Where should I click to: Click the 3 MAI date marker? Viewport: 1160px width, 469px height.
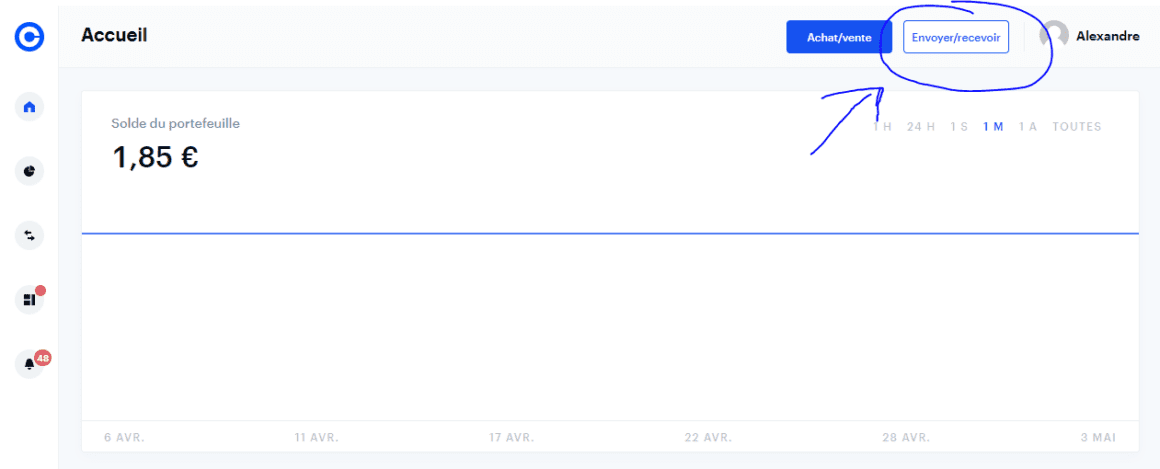1097,437
